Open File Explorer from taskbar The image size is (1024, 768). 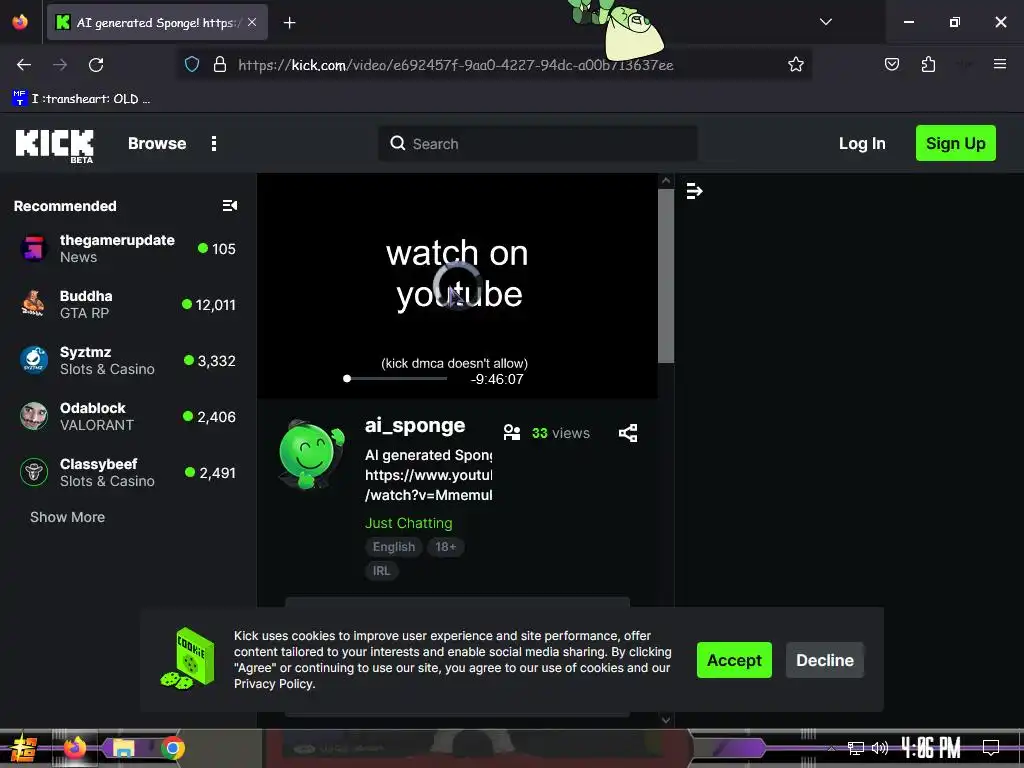(123, 748)
